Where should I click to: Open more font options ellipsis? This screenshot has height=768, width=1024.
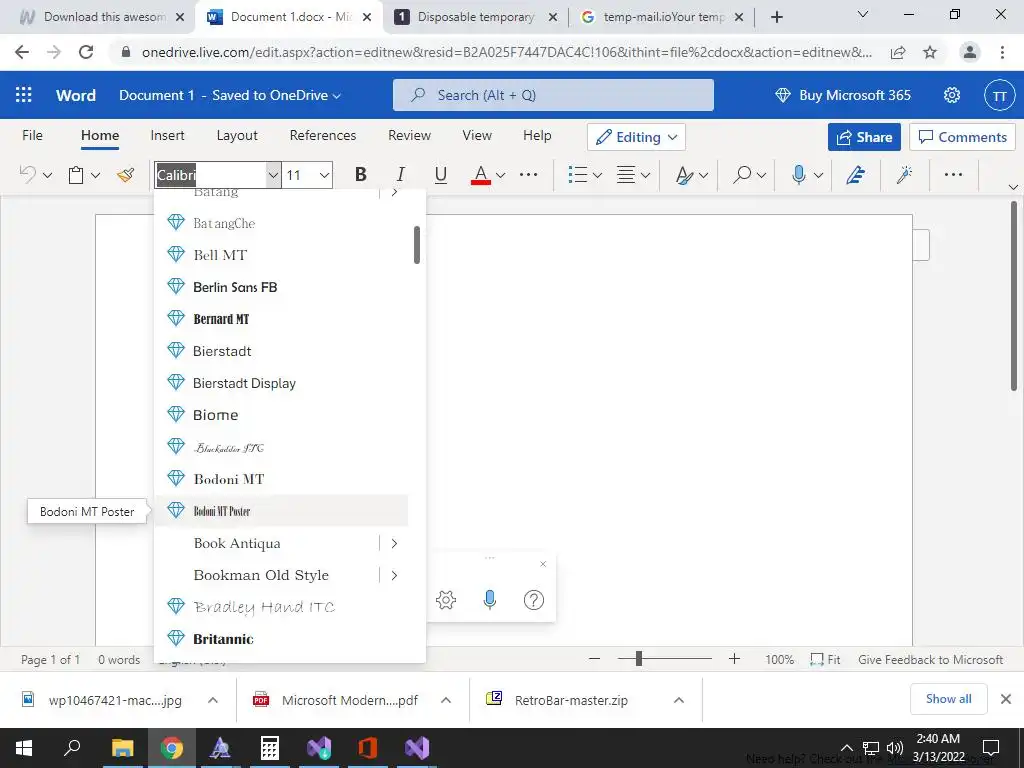[528, 174]
